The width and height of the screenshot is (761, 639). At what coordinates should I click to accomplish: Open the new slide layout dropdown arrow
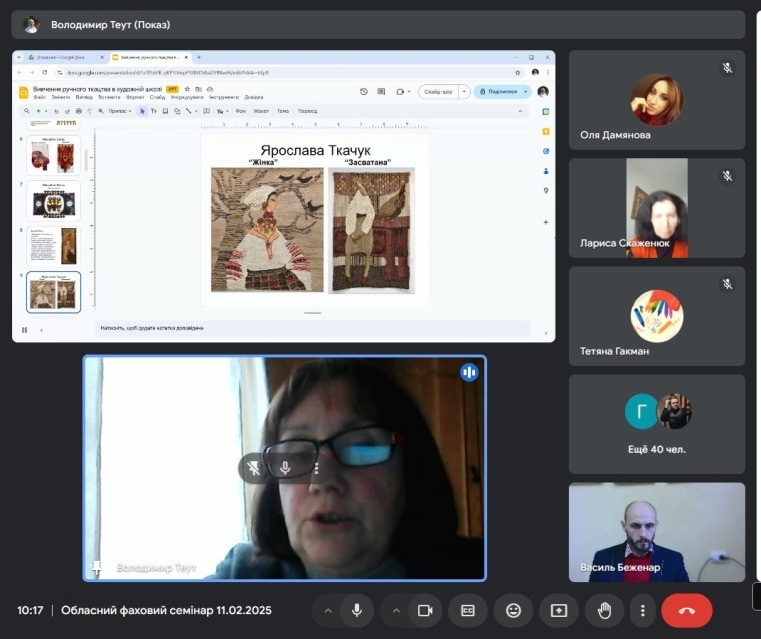(46, 111)
